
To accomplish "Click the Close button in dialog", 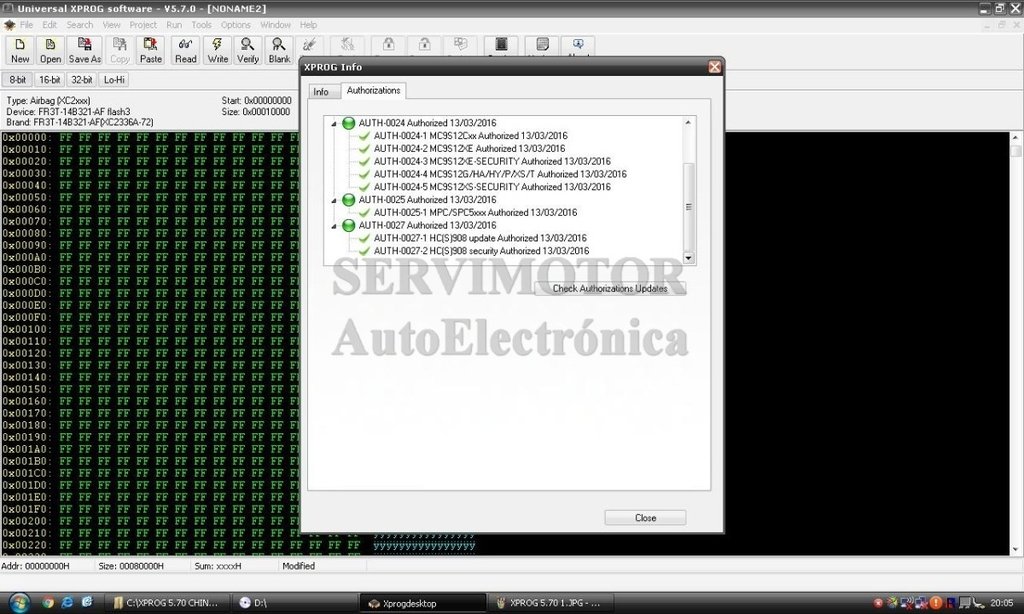I will tap(645, 518).
